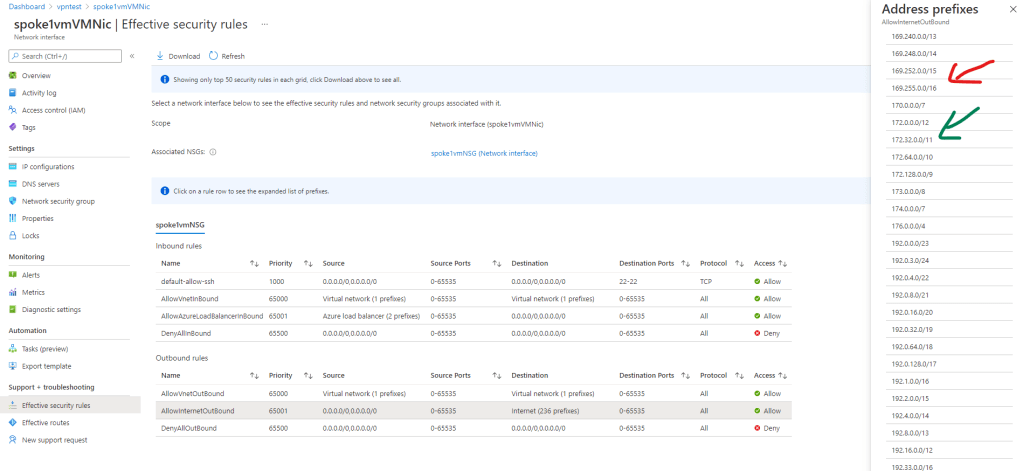Refresh the effective security rules

226,56
